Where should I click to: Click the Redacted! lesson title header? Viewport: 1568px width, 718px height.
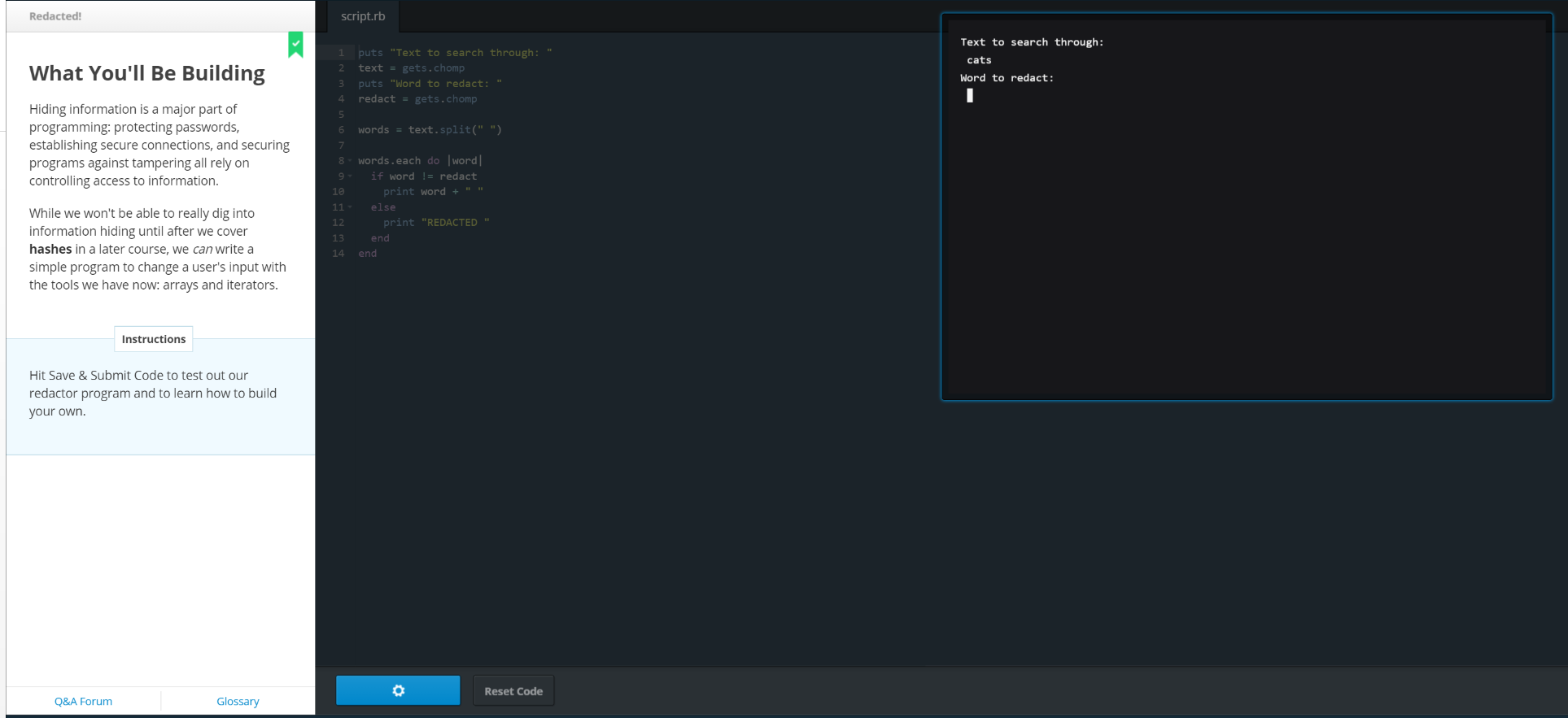click(55, 16)
